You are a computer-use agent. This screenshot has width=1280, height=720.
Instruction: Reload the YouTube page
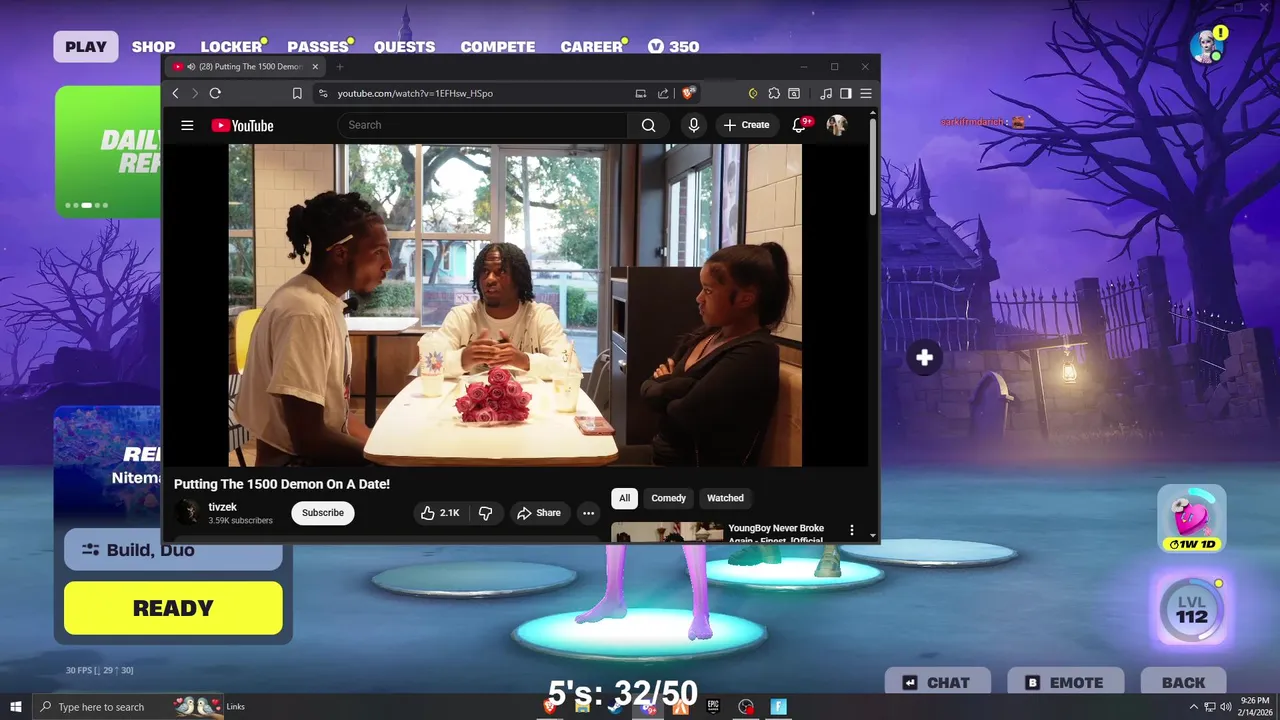click(214, 93)
